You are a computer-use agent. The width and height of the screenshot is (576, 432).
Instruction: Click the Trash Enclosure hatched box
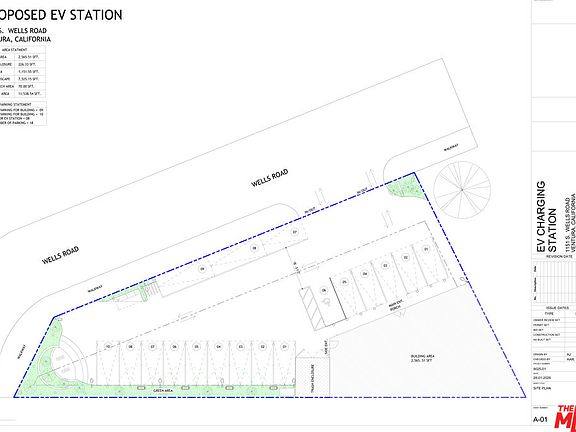(312, 376)
